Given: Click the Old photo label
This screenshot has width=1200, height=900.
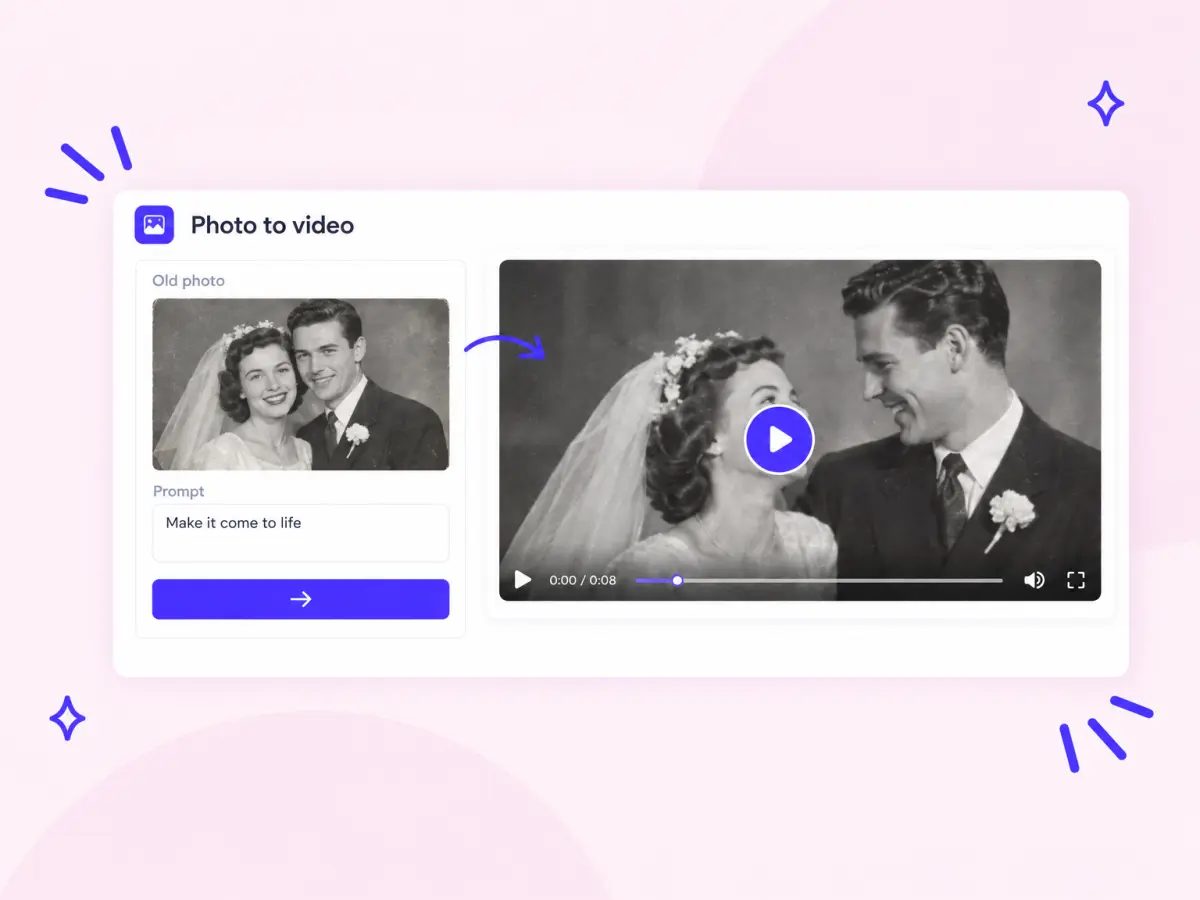Looking at the screenshot, I should (188, 281).
